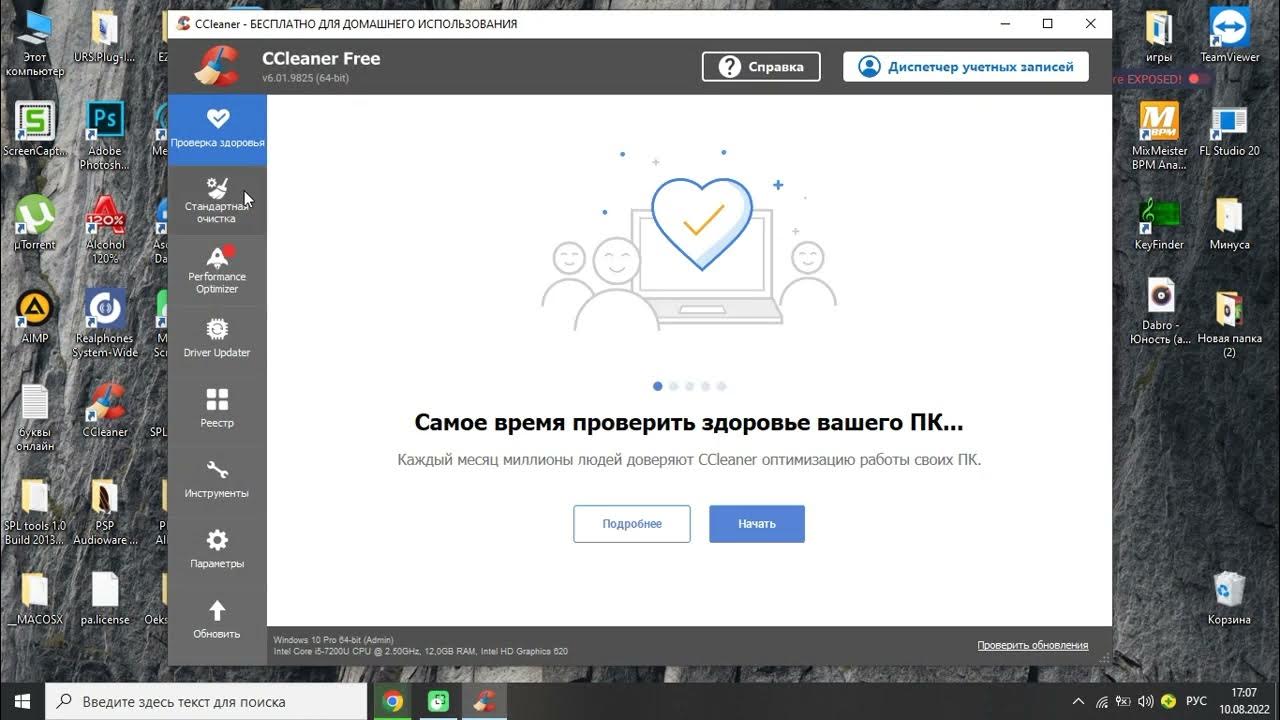This screenshot has width=1280, height=720.
Task: Select Alcohol 120% desktop shortcut
Action: pos(105,229)
